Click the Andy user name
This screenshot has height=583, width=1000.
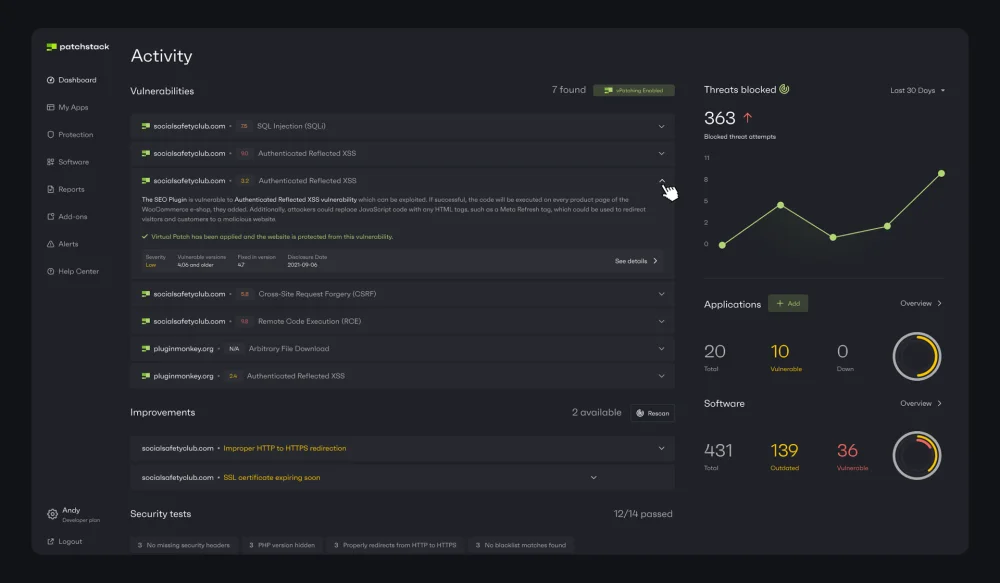click(x=71, y=510)
